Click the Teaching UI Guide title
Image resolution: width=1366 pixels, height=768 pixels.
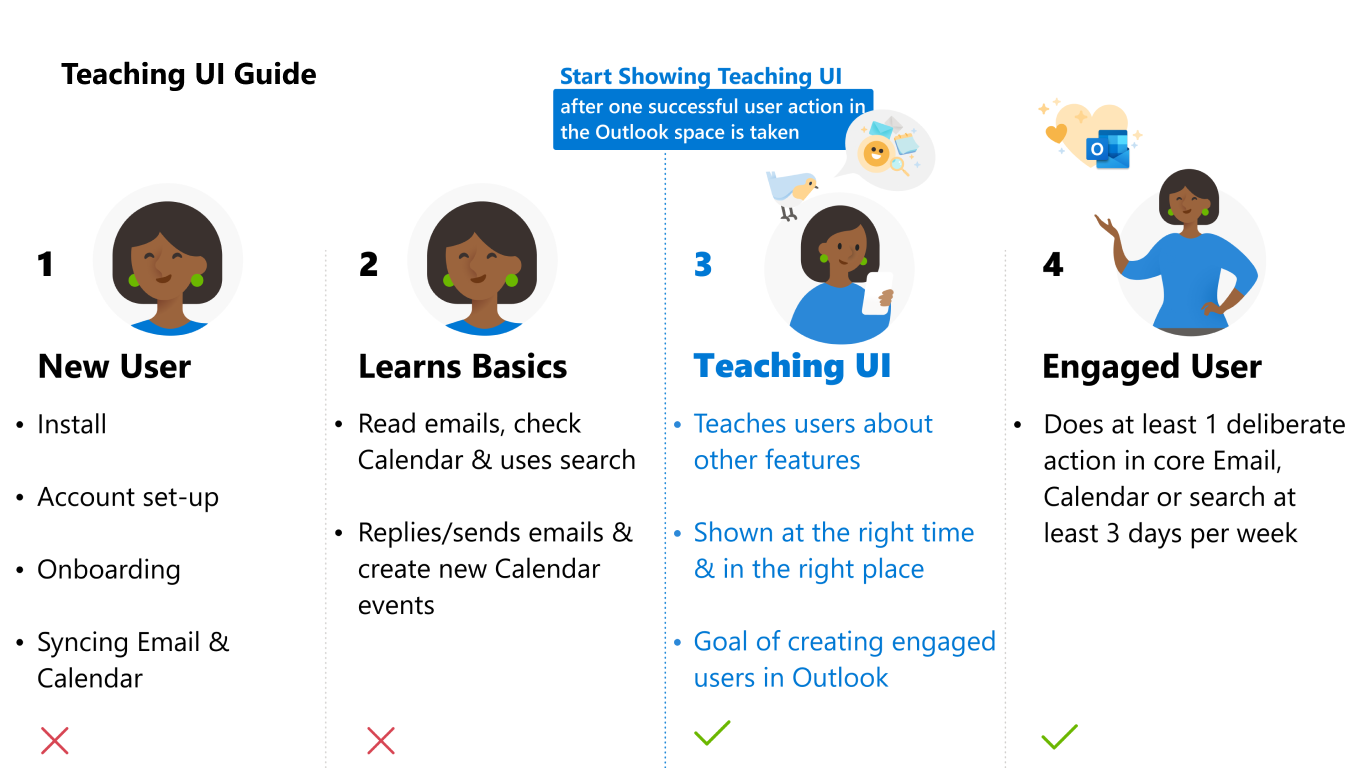(189, 74)
